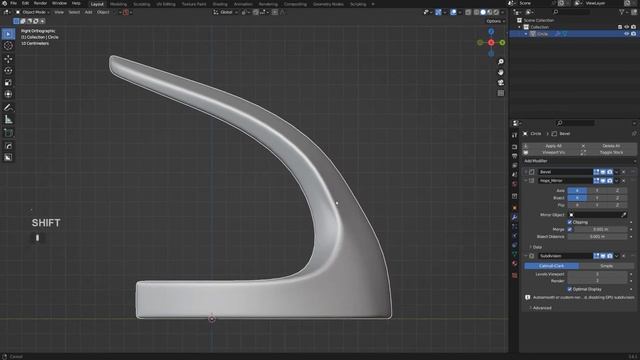This screenshot has width=640, height=360.
Task: Click the Apply All button
Action: pyautogui.click(x=550, y=146)
